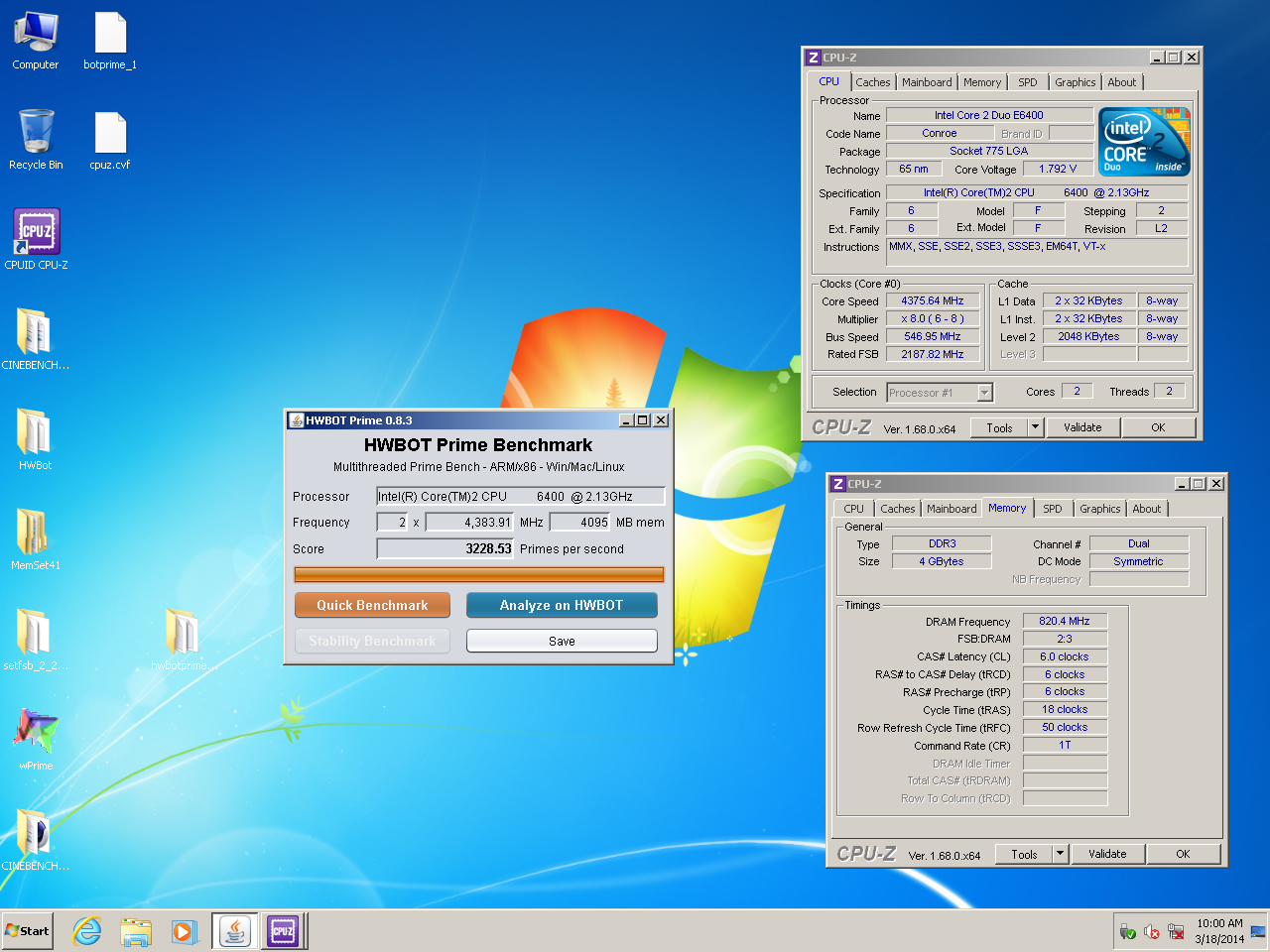Open Tools dropdown arrow in lower CPU-Z window
The image size is (1270, 952).
(1060, 854)
